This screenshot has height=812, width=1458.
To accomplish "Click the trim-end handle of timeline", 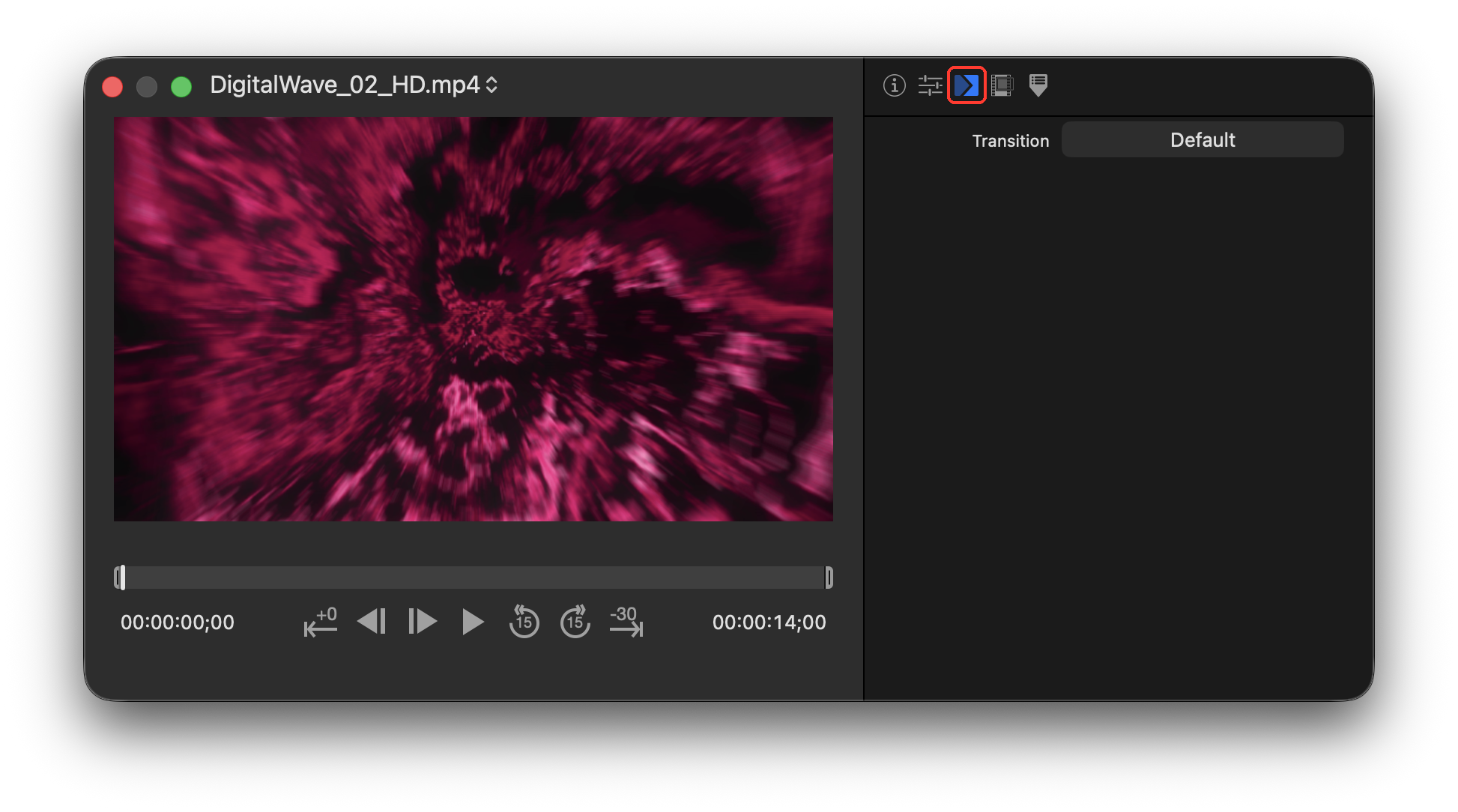I will pyautogui.click(x=829, y=578).
